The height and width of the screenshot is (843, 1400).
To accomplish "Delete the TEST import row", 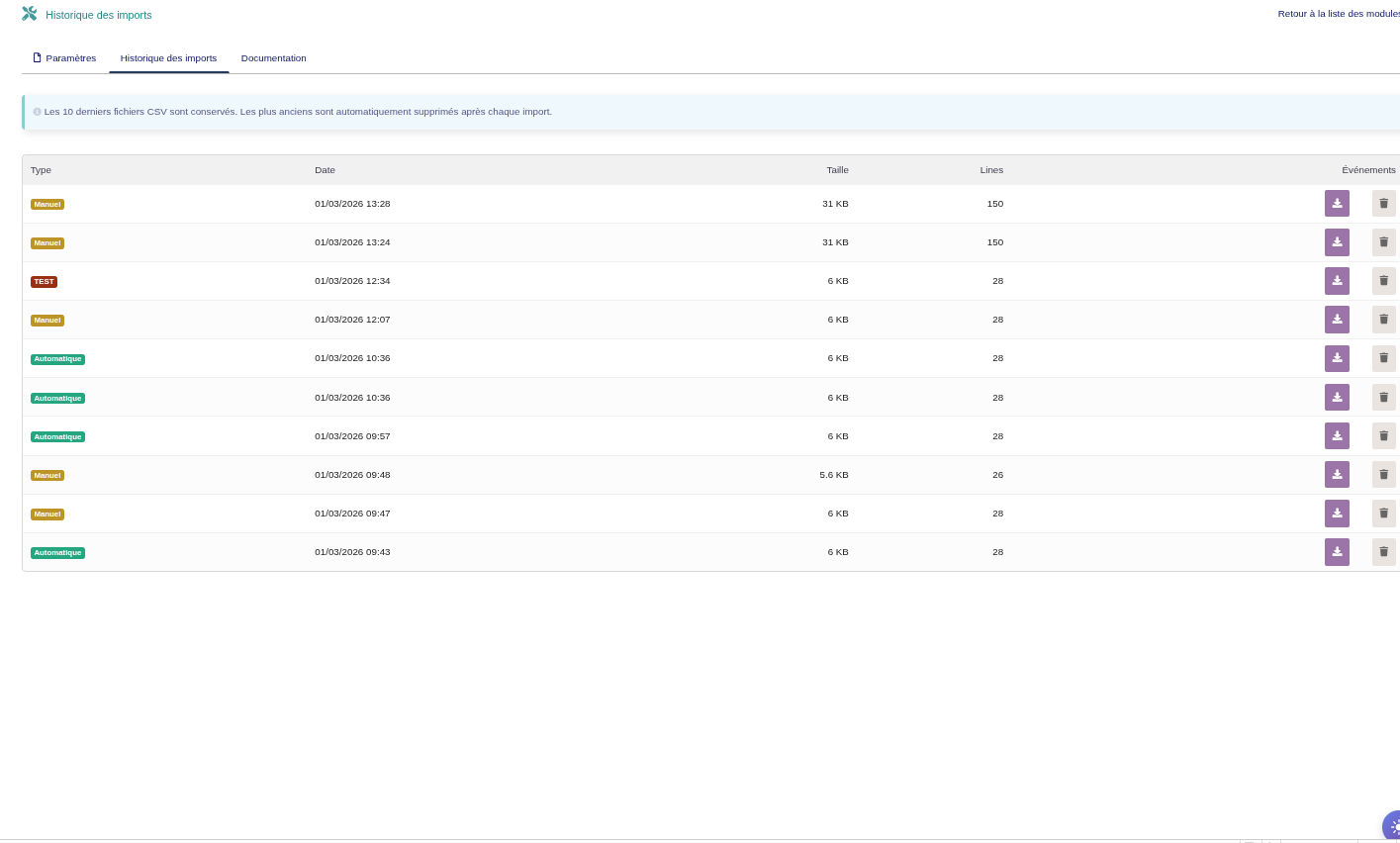I will coord(1383,281).
